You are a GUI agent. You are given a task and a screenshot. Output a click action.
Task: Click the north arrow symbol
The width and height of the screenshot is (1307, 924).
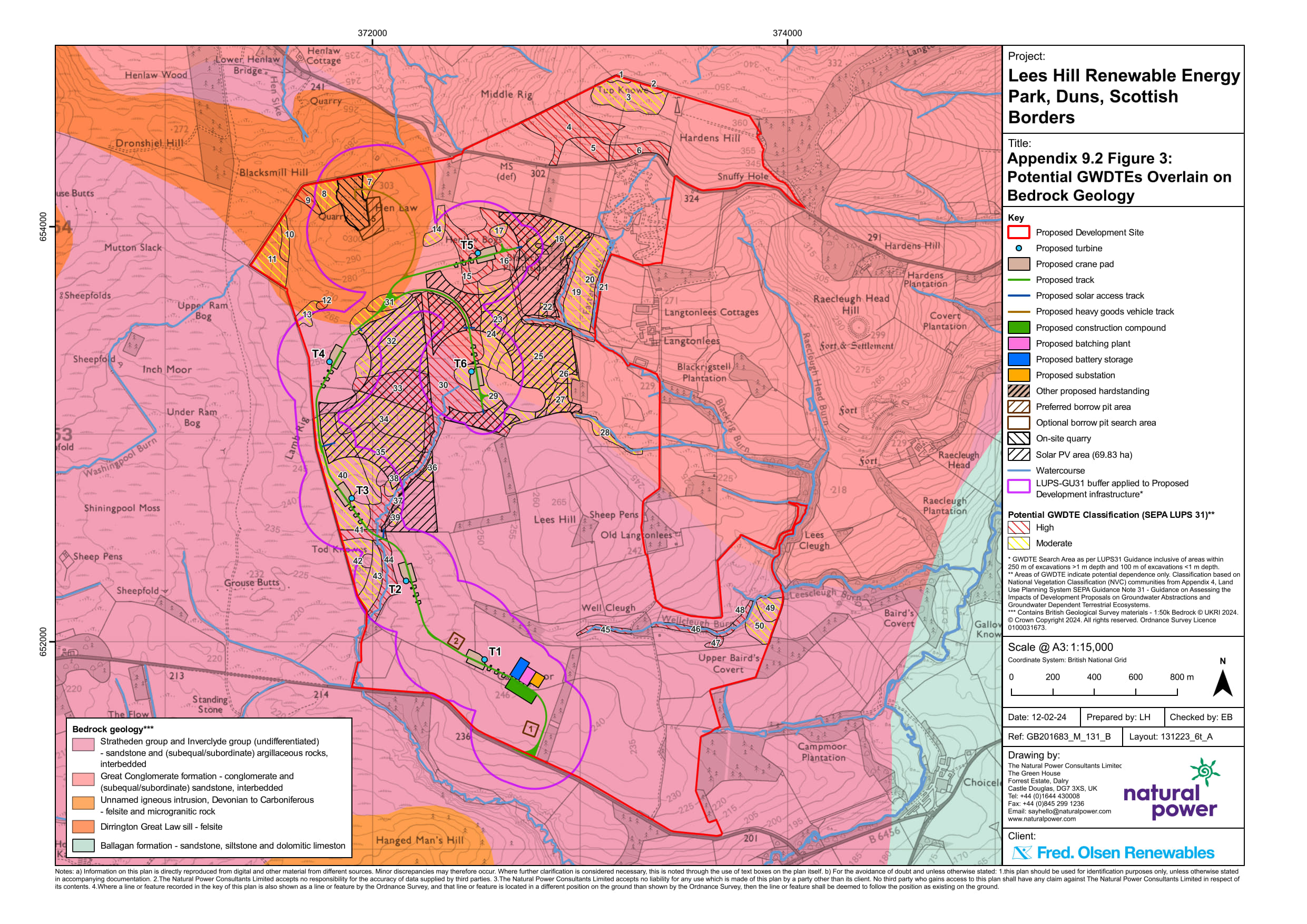pos(1222,683)
